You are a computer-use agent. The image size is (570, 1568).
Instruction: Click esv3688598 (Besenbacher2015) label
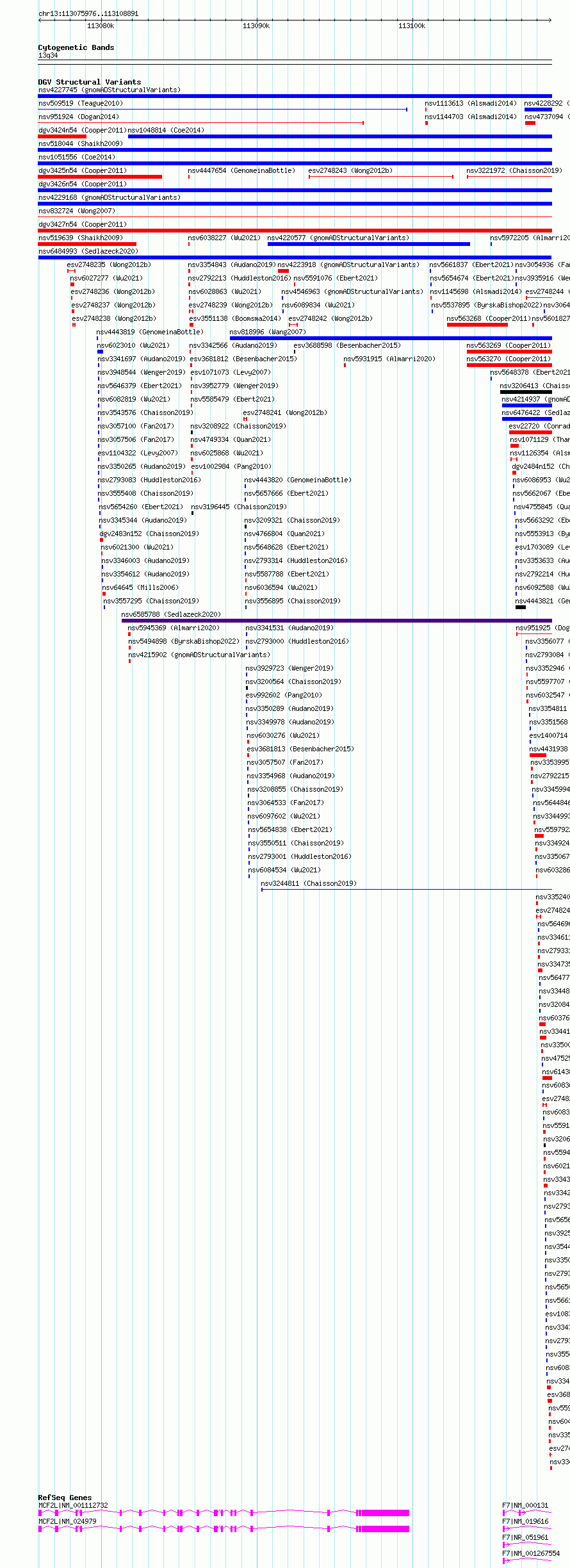pos(347,345)
